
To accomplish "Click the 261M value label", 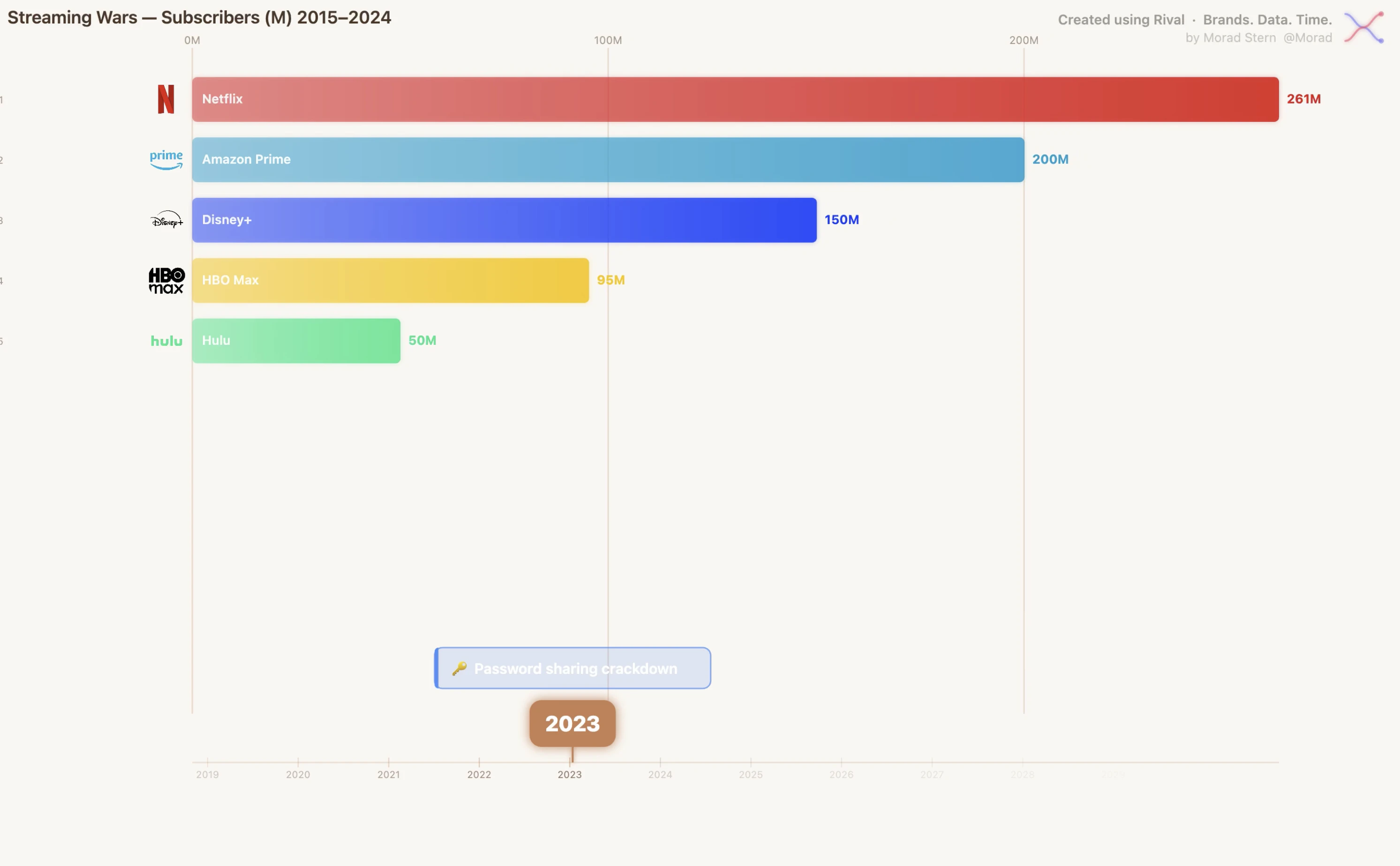I will pos(1304,99).
